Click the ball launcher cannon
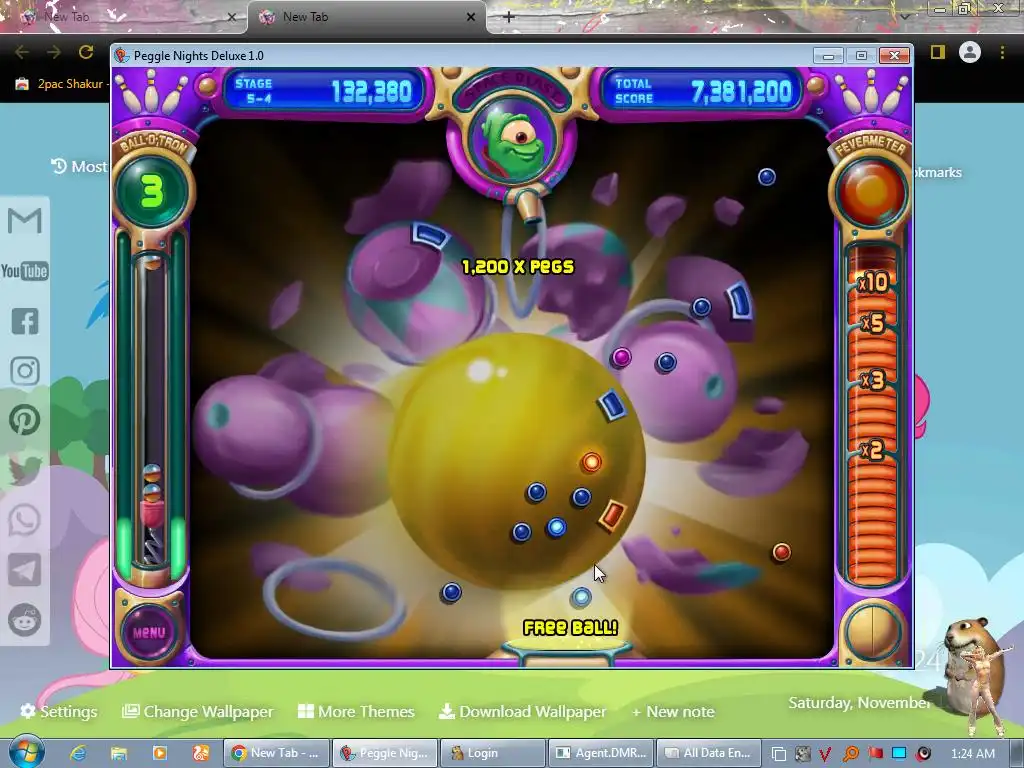 (528, 205)
